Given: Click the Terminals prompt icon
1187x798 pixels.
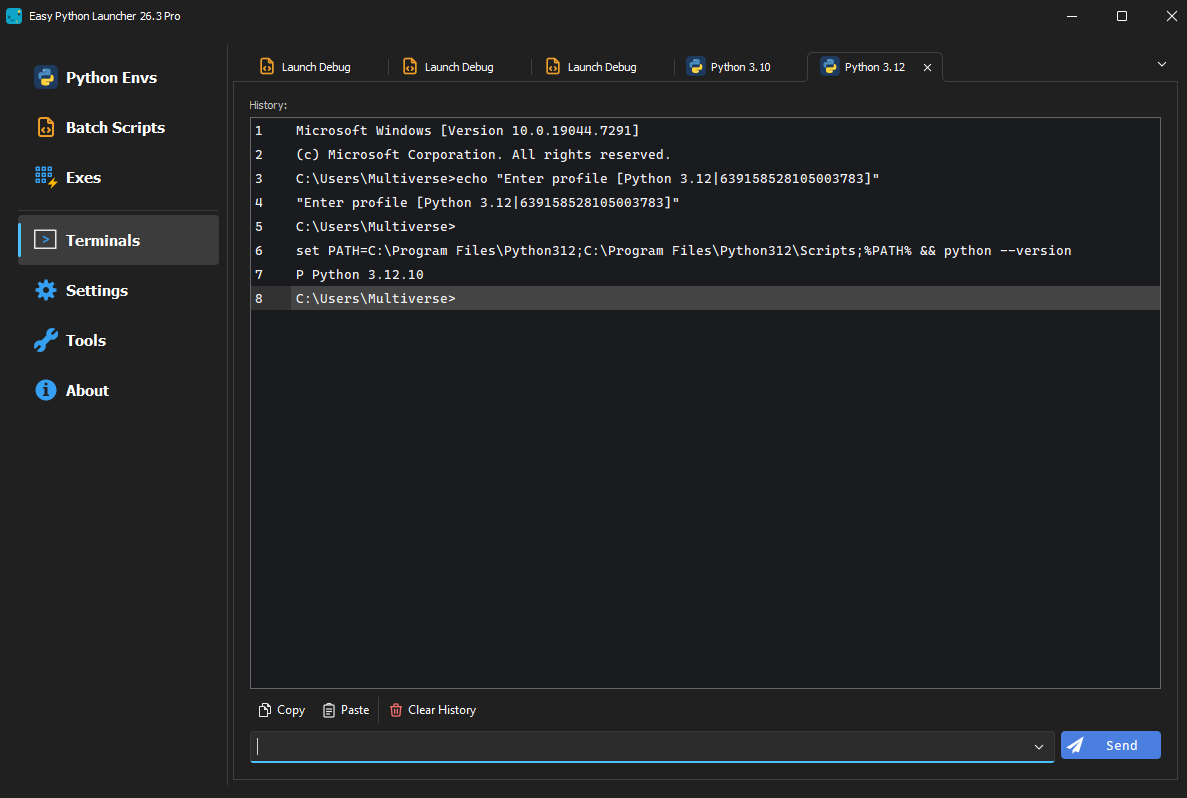Looking at the screenshot, I should click(x=45, y=240).
